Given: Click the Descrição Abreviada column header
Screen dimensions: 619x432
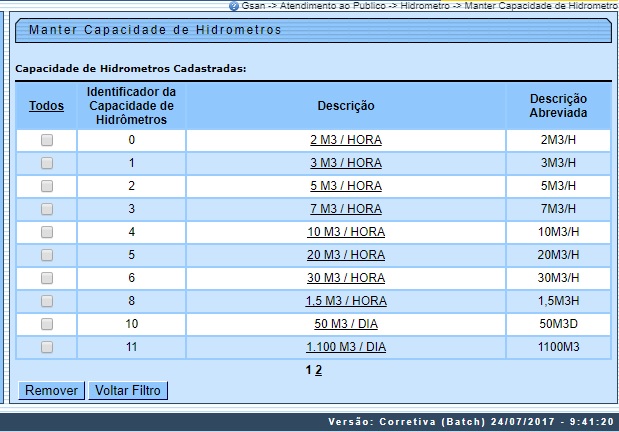Looking at the screenshot, I should coord(558,106).
